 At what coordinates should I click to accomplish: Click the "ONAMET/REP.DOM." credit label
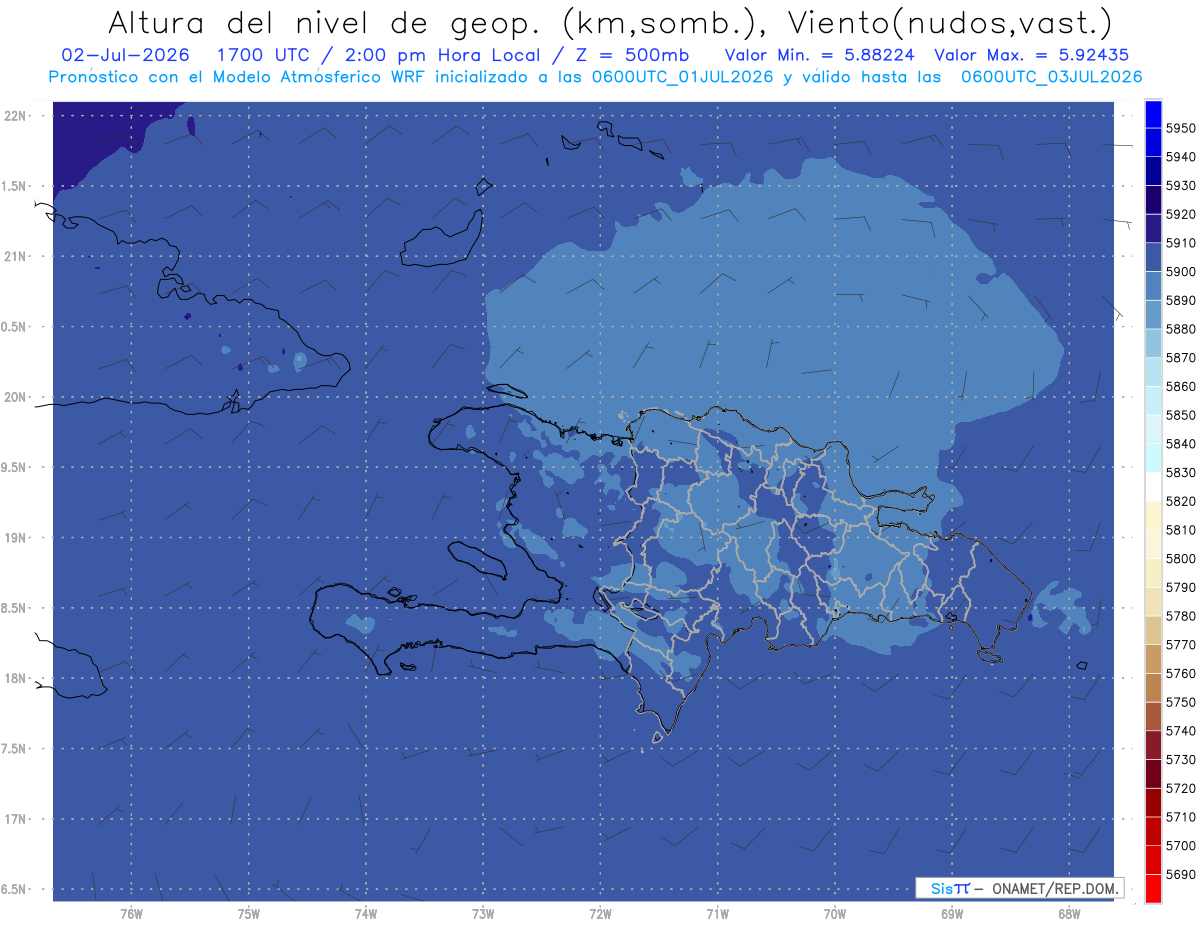pyautogui.click(x=1056, y=888)
